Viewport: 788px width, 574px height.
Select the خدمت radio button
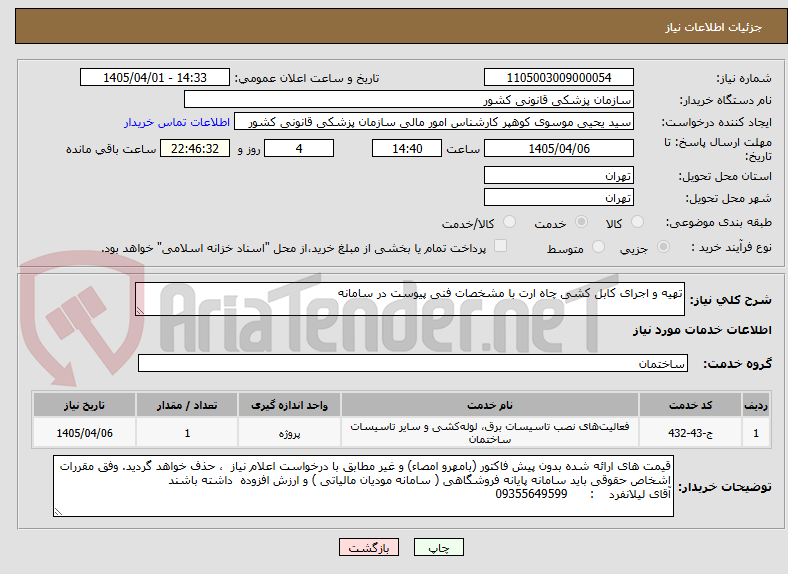point(581,222)
